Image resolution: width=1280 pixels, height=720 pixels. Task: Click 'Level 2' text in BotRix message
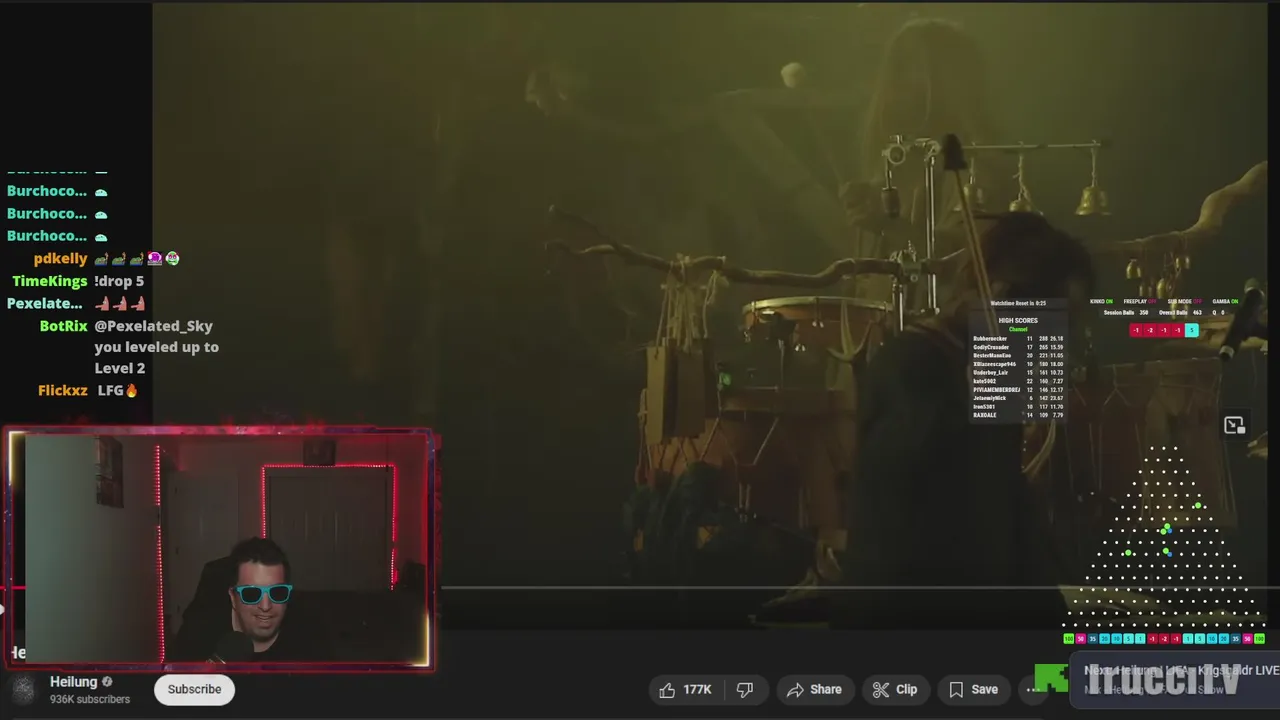pyautogui.click(x=120, y=368)
